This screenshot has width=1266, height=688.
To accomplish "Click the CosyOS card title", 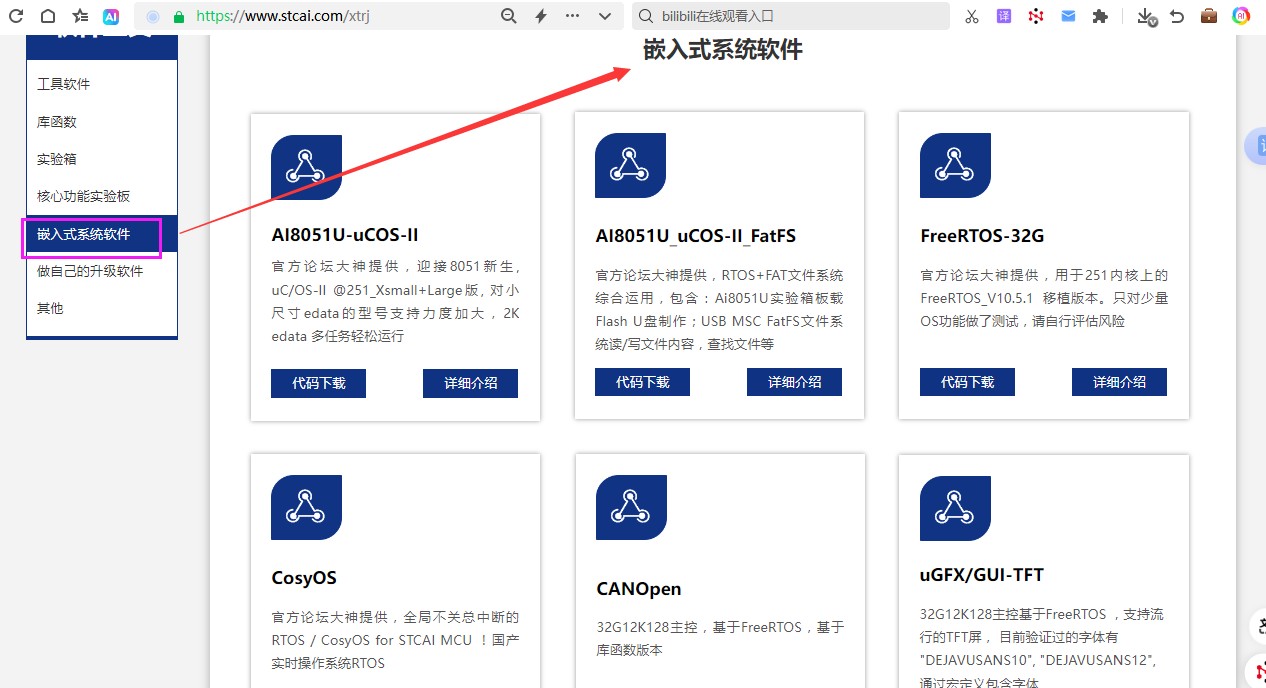I will (x=304, y=578).
